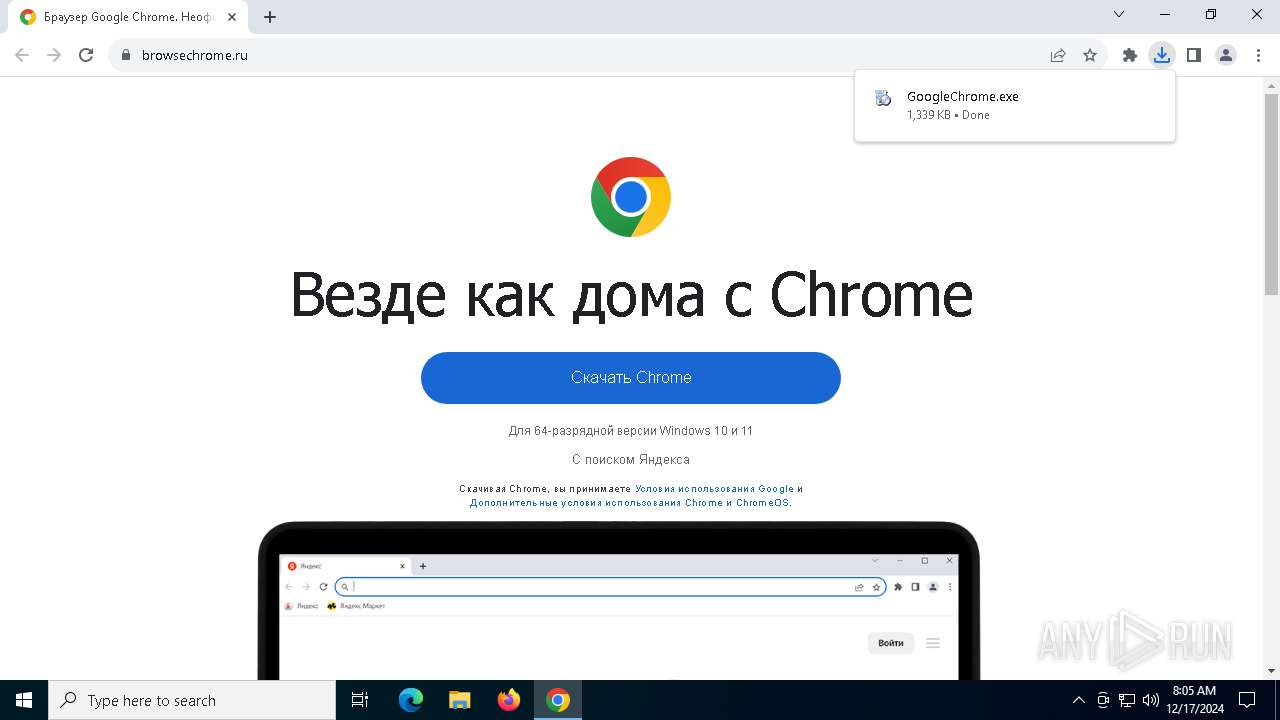This screenshot has width=1280, height=720.
Task: Open the Downloads toolbar icon
Action: pyautogui.click(x=1161, y=55)
